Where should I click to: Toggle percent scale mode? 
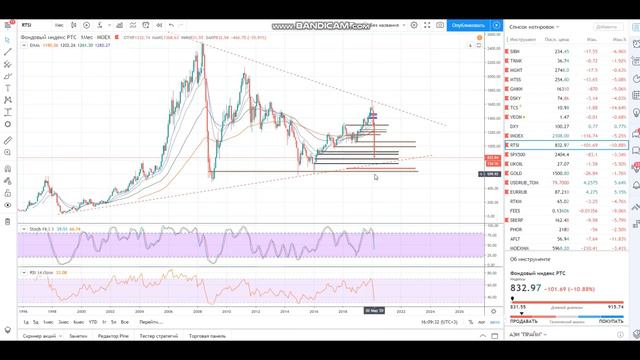(471, 322)
